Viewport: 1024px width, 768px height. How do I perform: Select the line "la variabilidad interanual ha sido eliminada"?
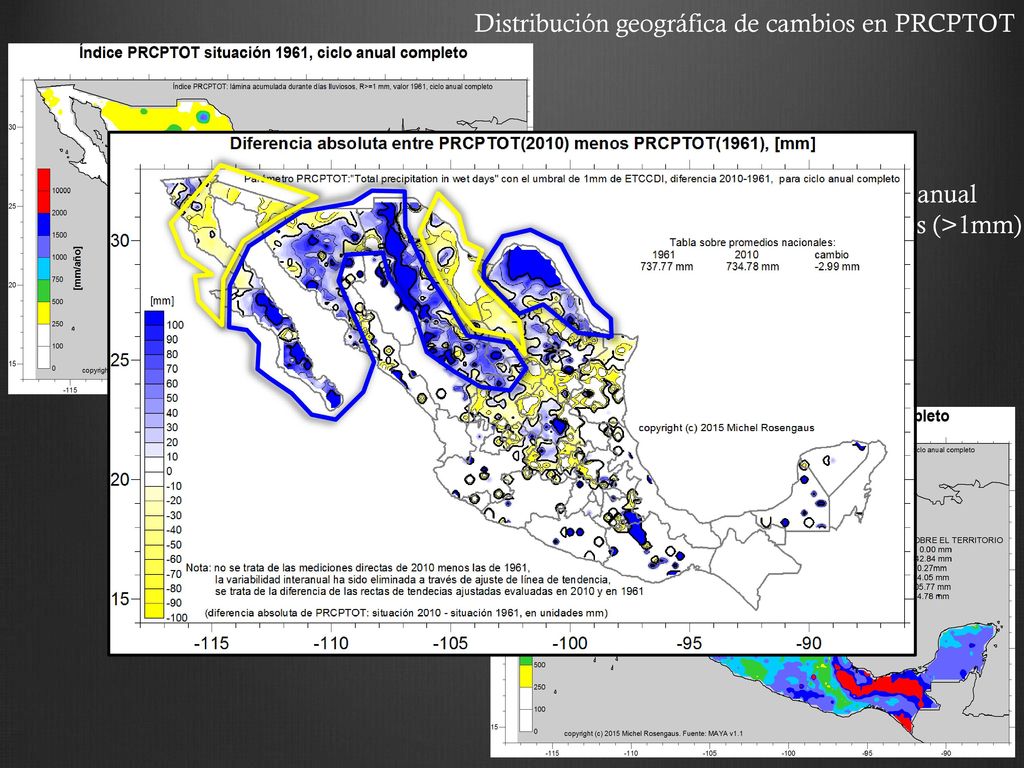click(x=413, y=580)
